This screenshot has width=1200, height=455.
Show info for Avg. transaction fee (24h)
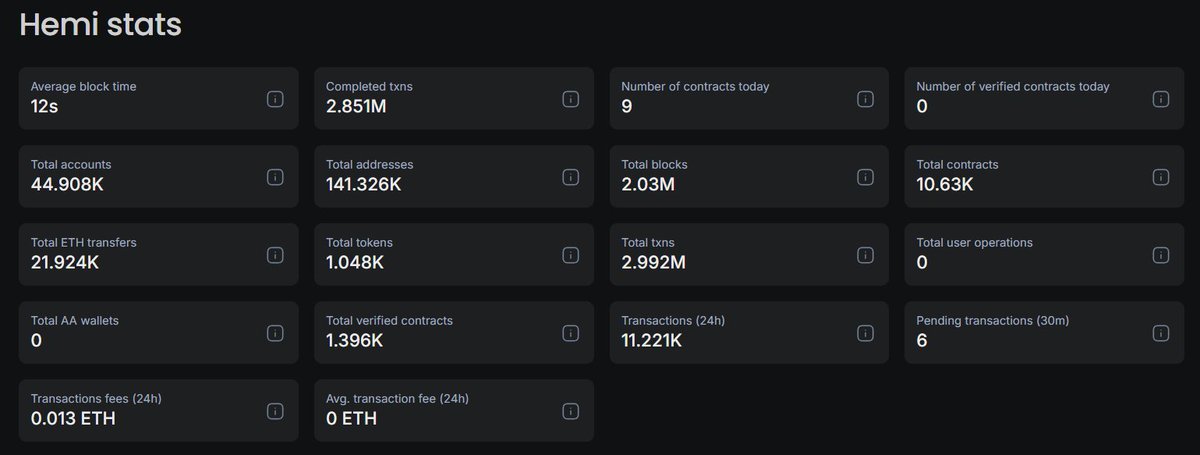tap(570, 411)
